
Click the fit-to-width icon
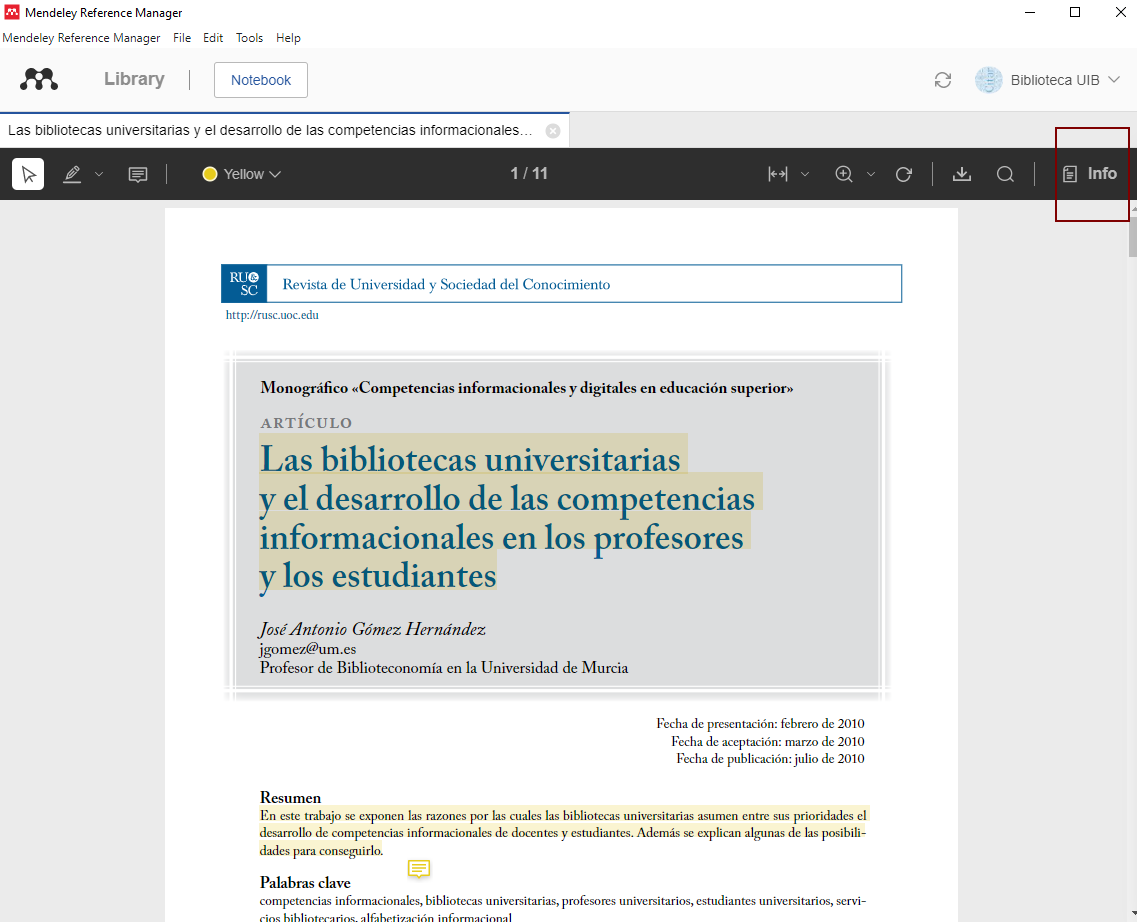[x=777, y=174]
